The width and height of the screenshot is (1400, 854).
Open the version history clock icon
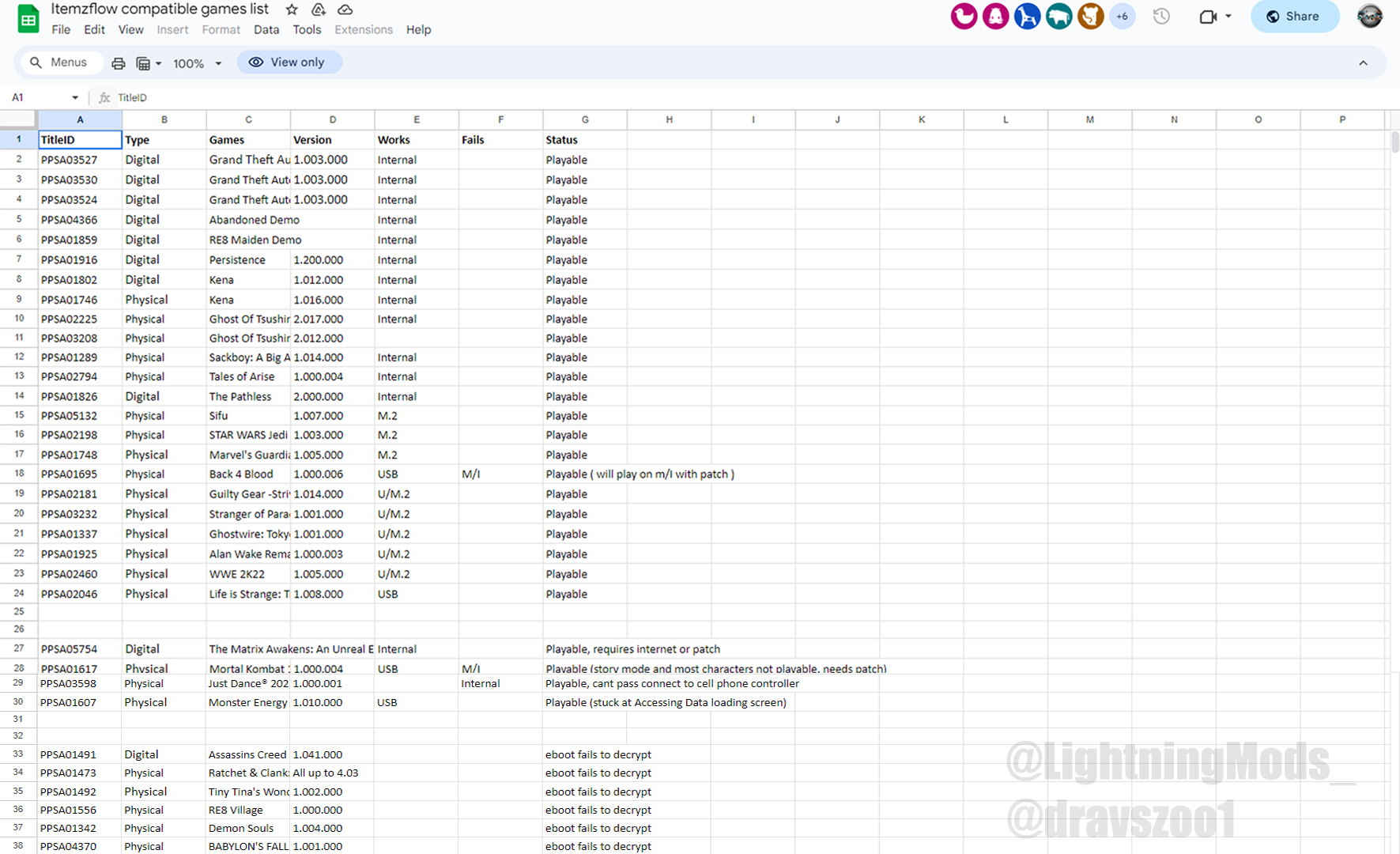click(x=1161, y=17)
